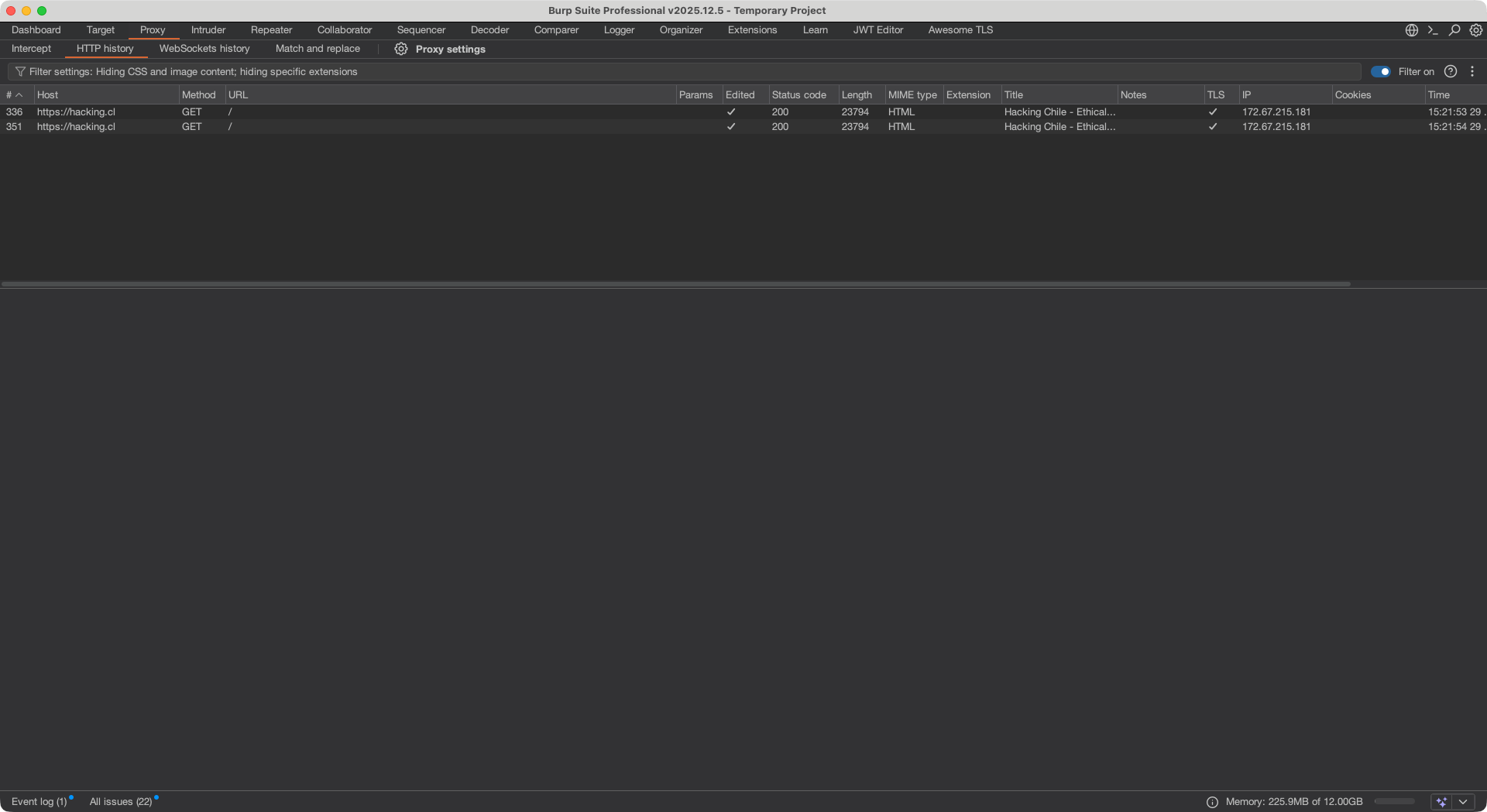This screenshot has width=1487, height=812.
Task: Show All issues list
Action: pos(120,801)
